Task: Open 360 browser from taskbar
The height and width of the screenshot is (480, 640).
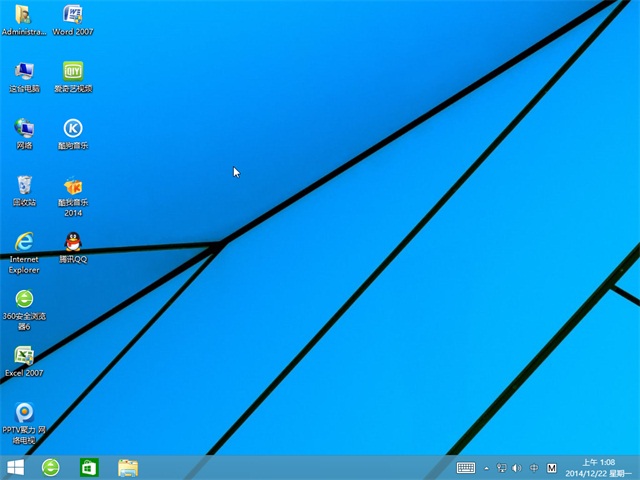Action: tap(50, 467)
